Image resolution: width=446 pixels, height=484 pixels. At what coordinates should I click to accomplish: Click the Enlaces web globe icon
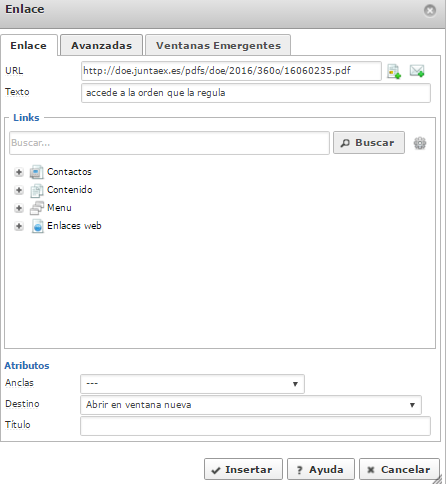[37, 226]
